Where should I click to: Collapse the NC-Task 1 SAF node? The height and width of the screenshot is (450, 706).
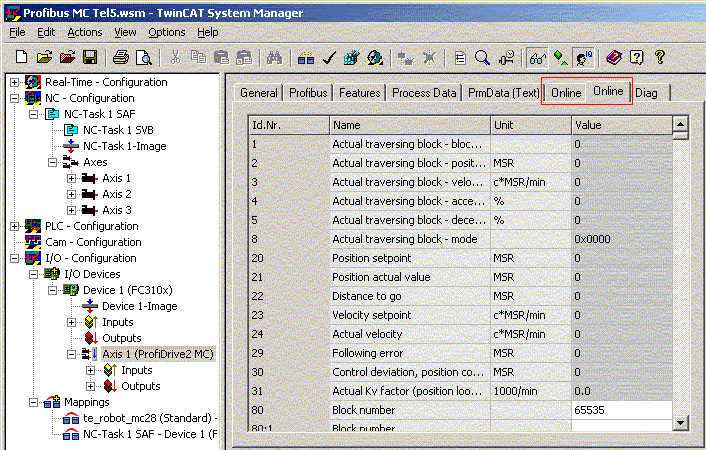[33, 114]
